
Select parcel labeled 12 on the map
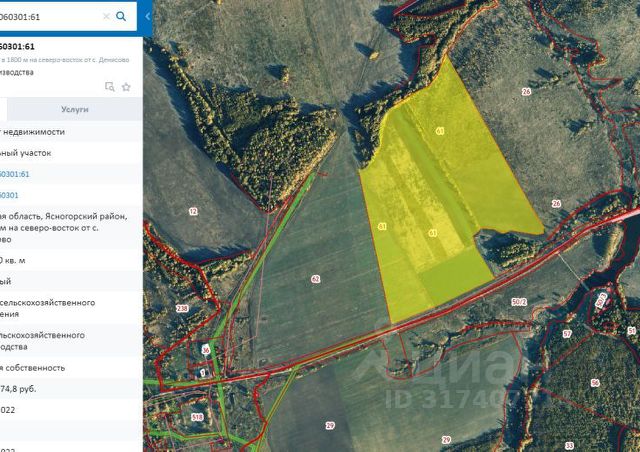click(x=193, y=211)
